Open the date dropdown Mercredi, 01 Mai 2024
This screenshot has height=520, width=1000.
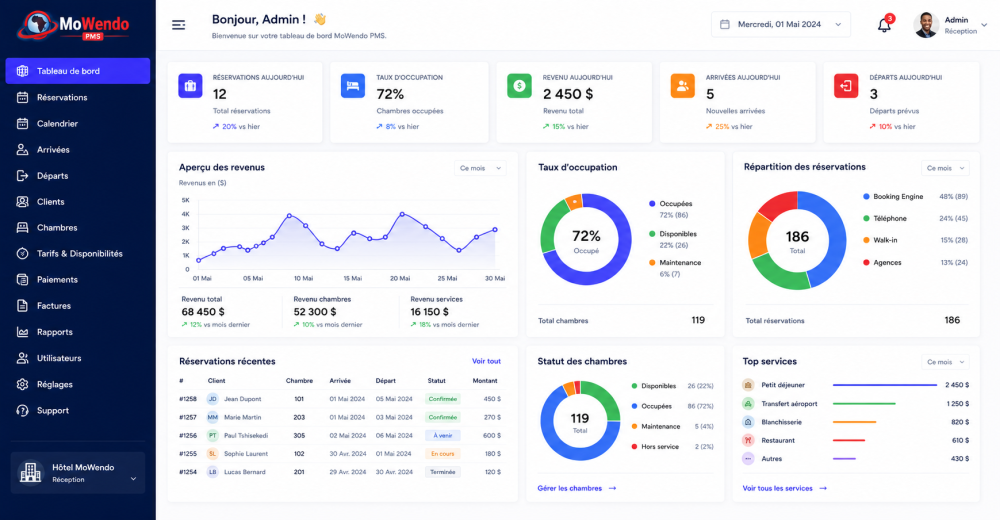[781, 24]
